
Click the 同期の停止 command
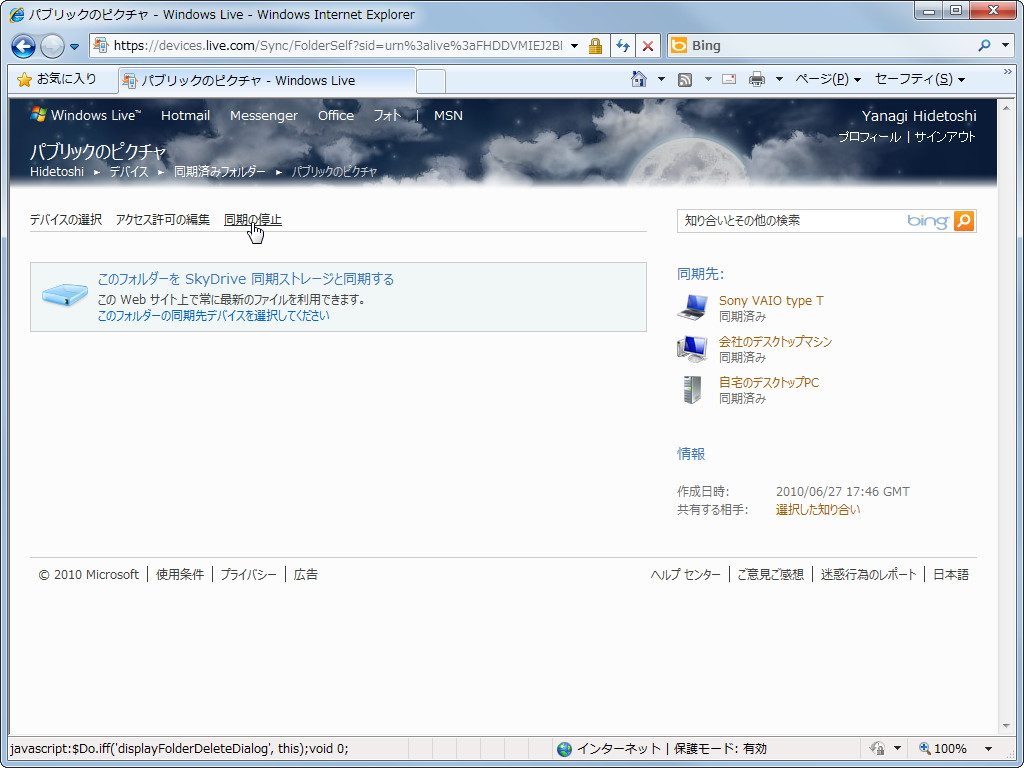(x=253, y=220)
